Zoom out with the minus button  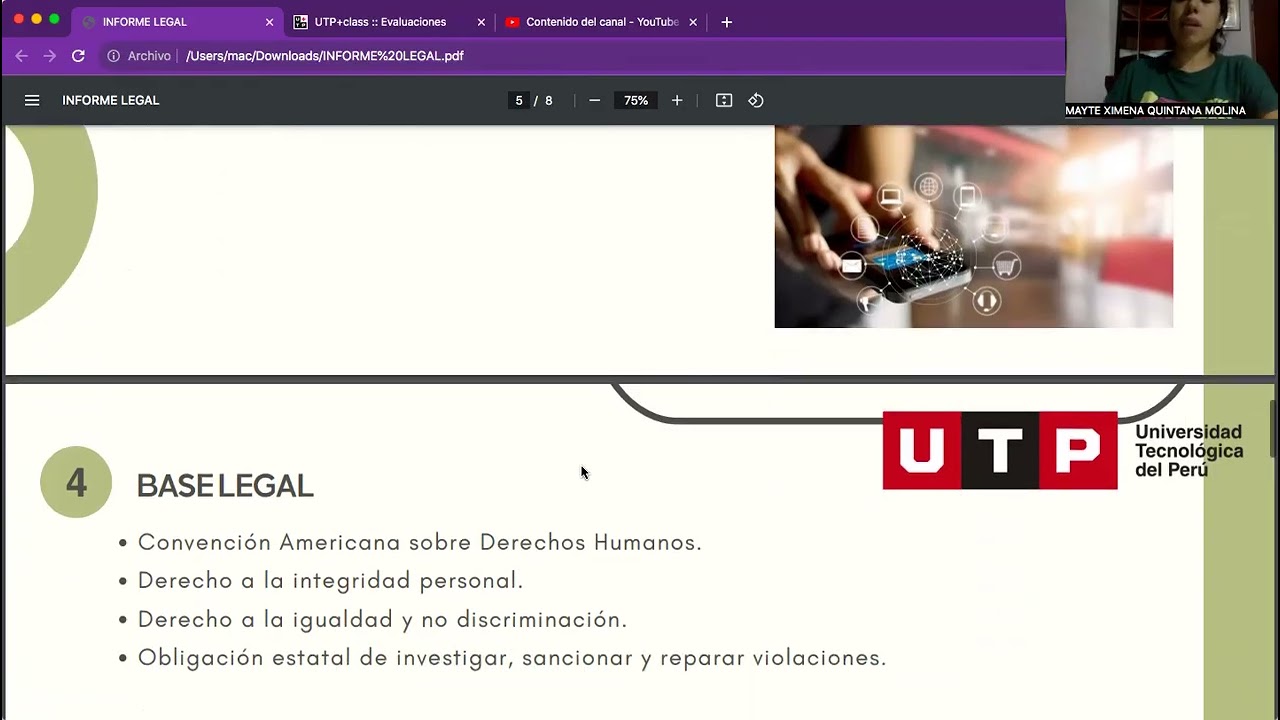[594, 100]
